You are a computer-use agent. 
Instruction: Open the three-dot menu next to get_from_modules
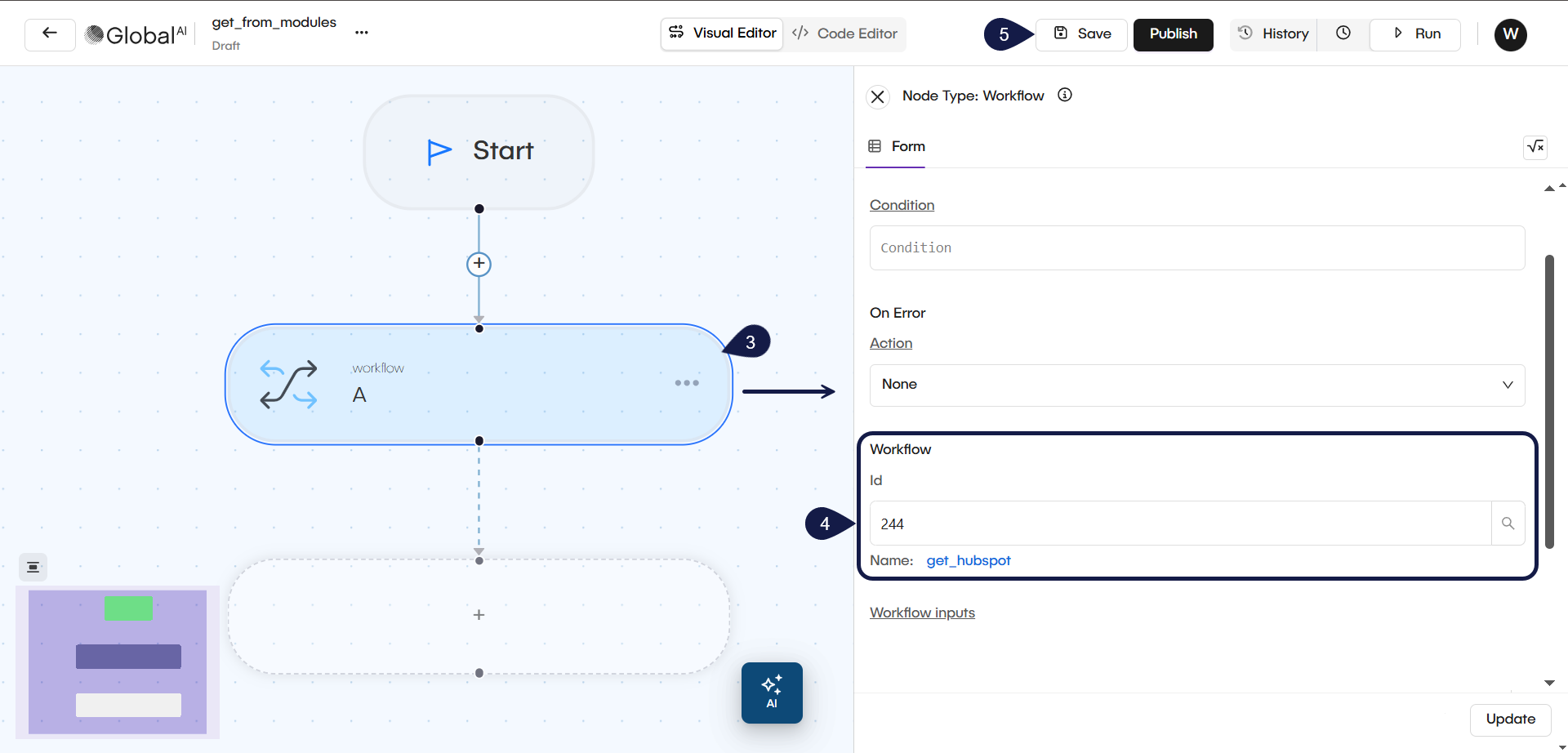(361, 33)
